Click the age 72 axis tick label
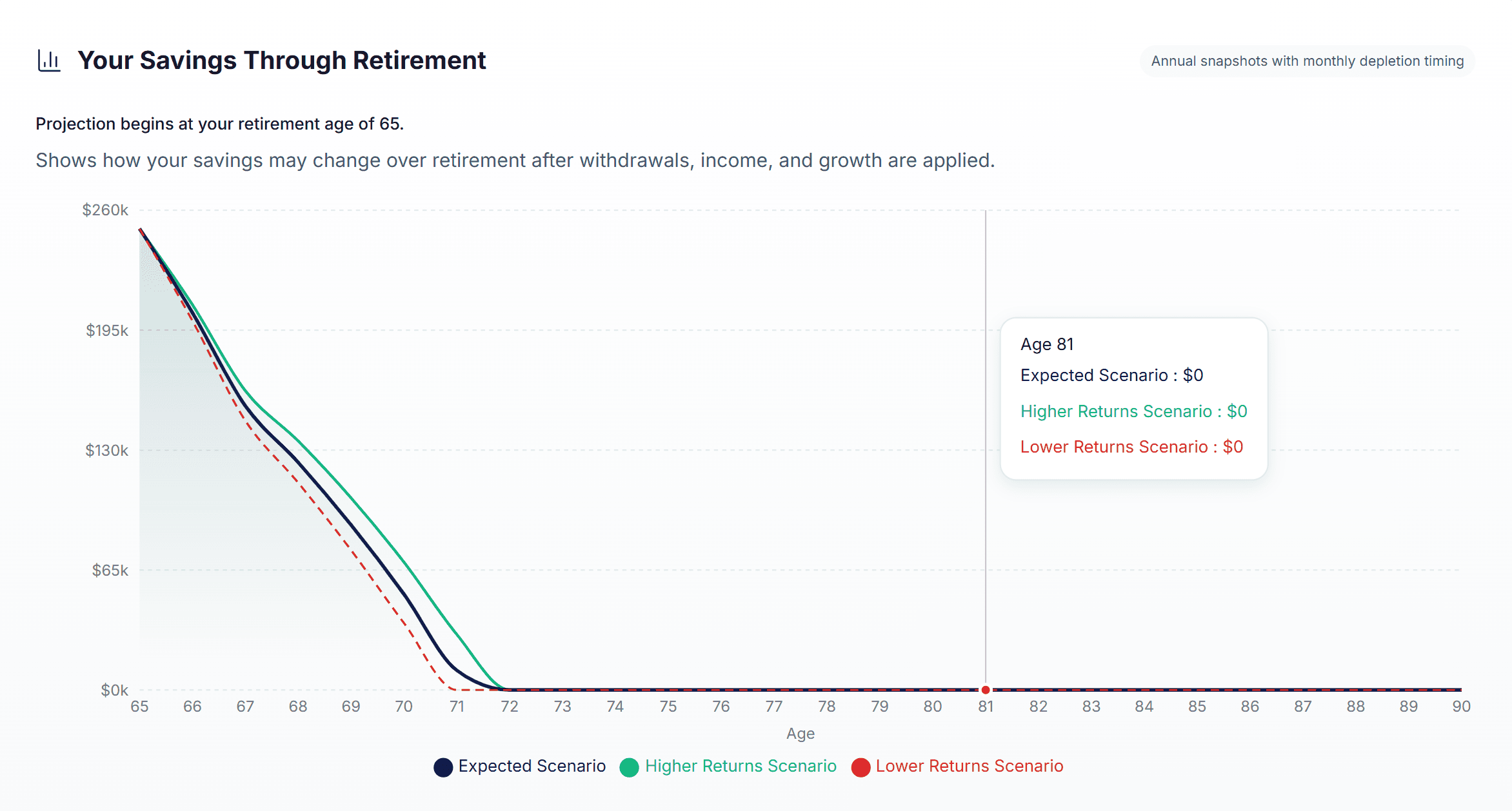 click(510, 707)
